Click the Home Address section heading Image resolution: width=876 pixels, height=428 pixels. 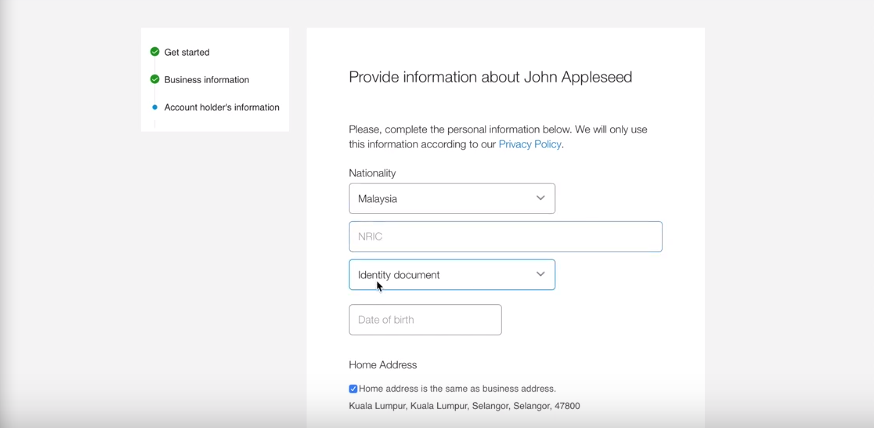383,365
